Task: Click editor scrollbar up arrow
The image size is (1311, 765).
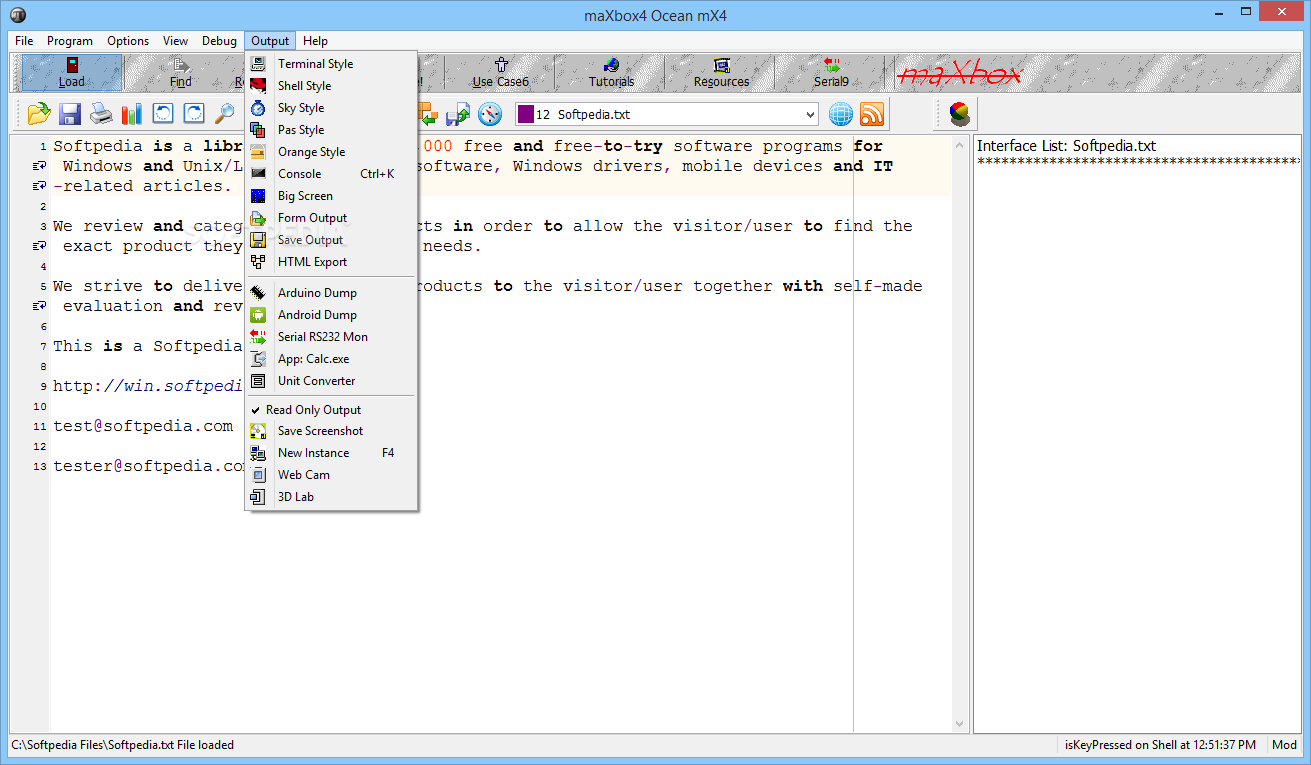Action: click(x=961, y=143)
